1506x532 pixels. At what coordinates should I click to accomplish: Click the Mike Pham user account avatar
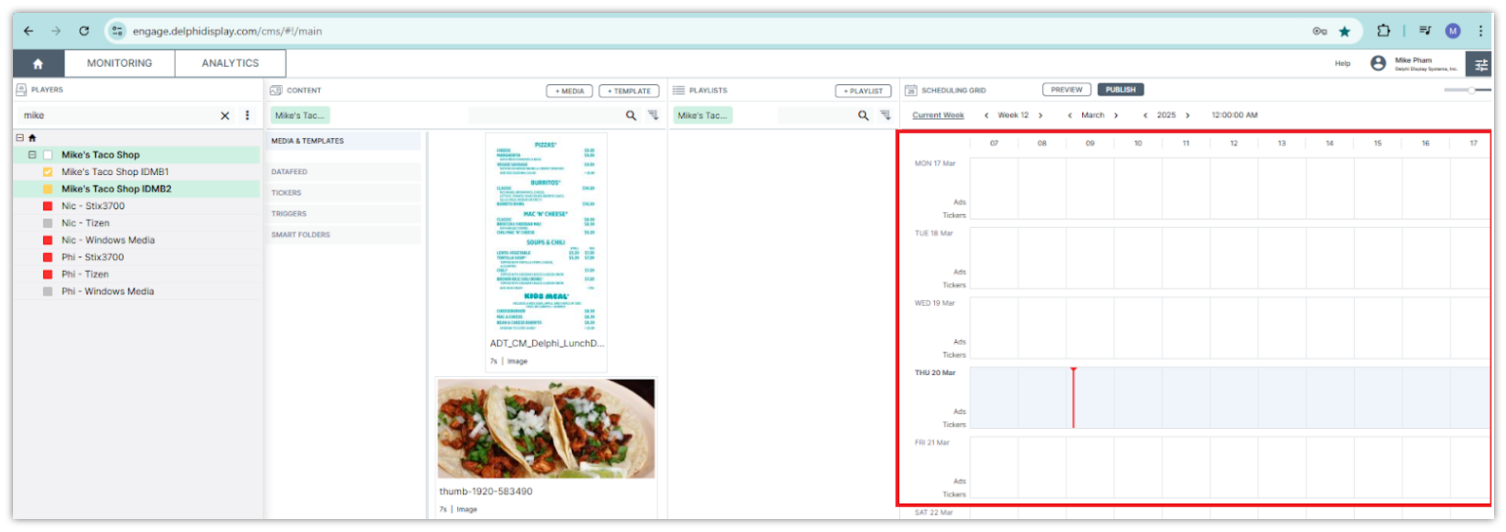point(1378,64)
